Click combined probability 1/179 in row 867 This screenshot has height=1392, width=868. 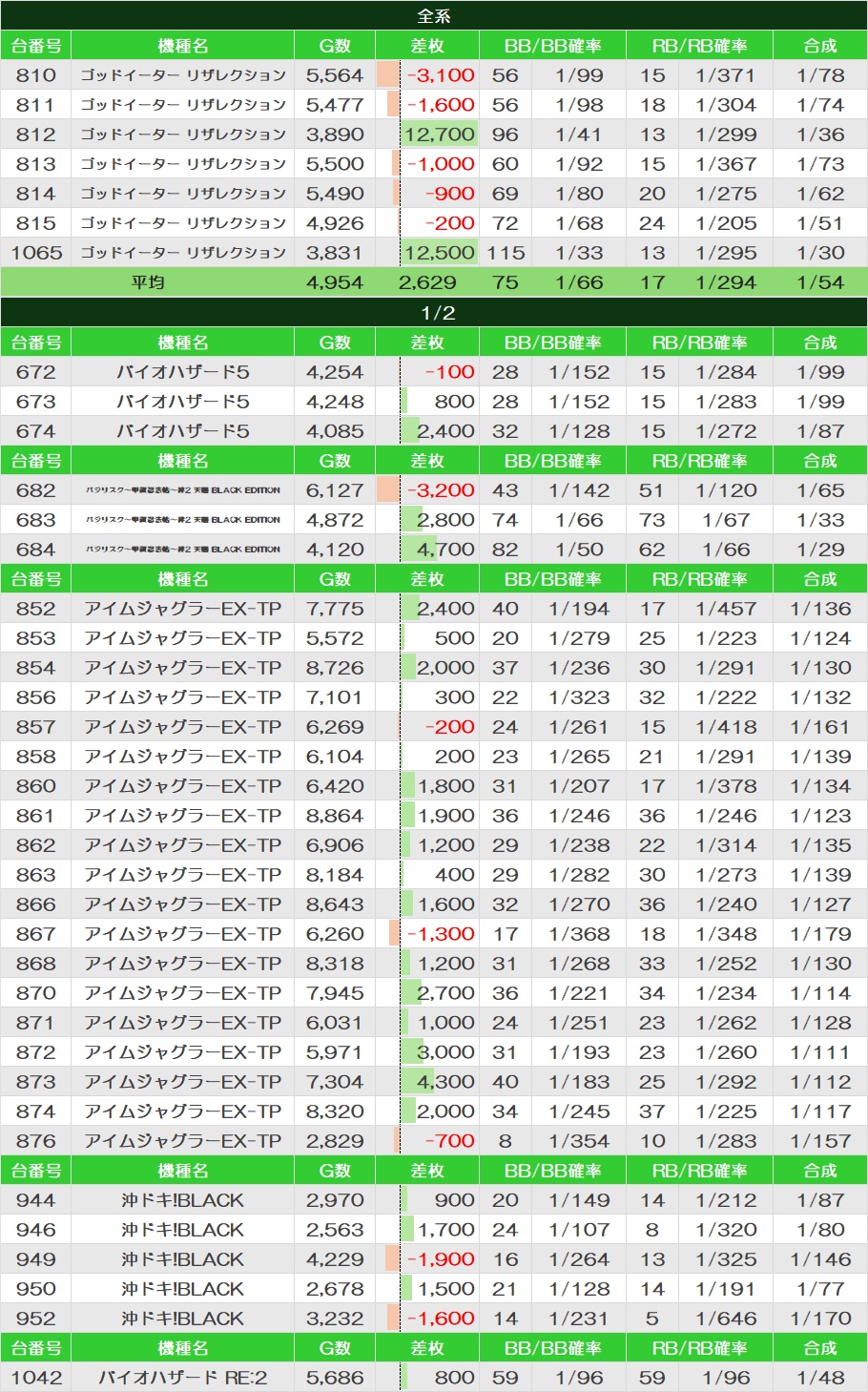pyautogui.click(x=820, y=934)
